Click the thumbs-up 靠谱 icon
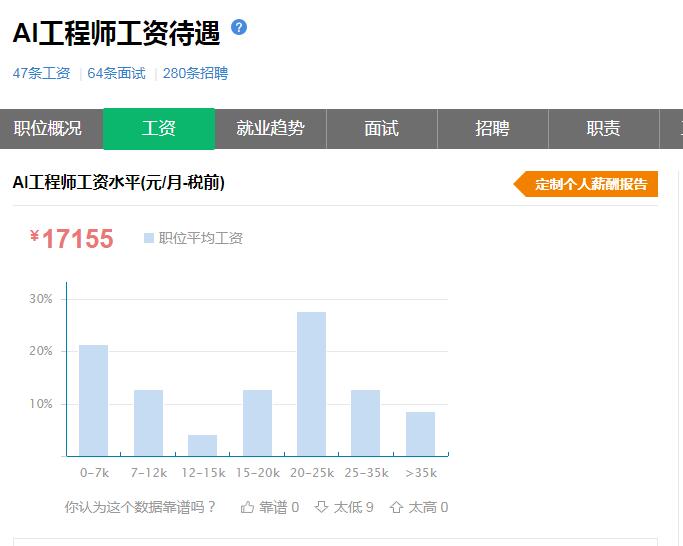The height and width of the screenshot is (546, 683). 247,507
